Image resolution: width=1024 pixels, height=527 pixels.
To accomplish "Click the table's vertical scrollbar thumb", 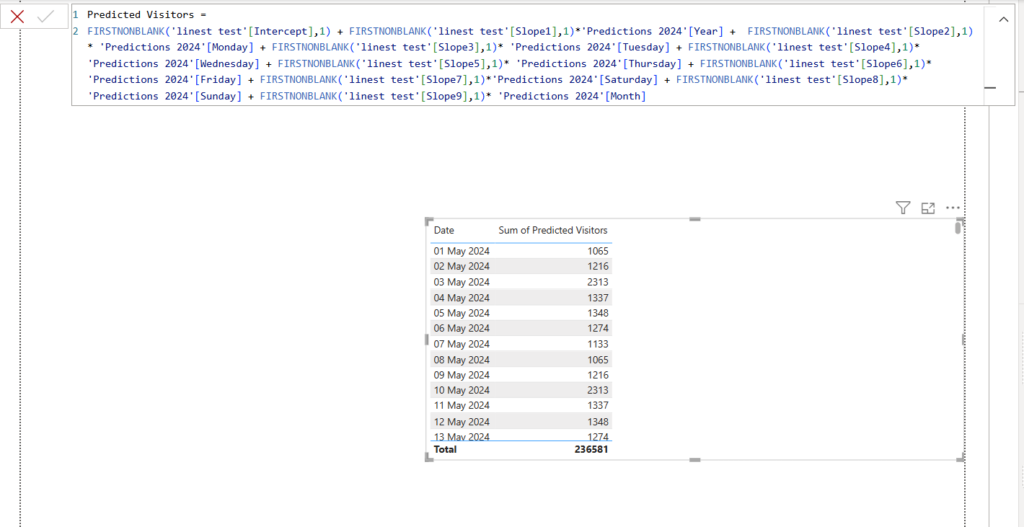I will (x=957, y=229).
